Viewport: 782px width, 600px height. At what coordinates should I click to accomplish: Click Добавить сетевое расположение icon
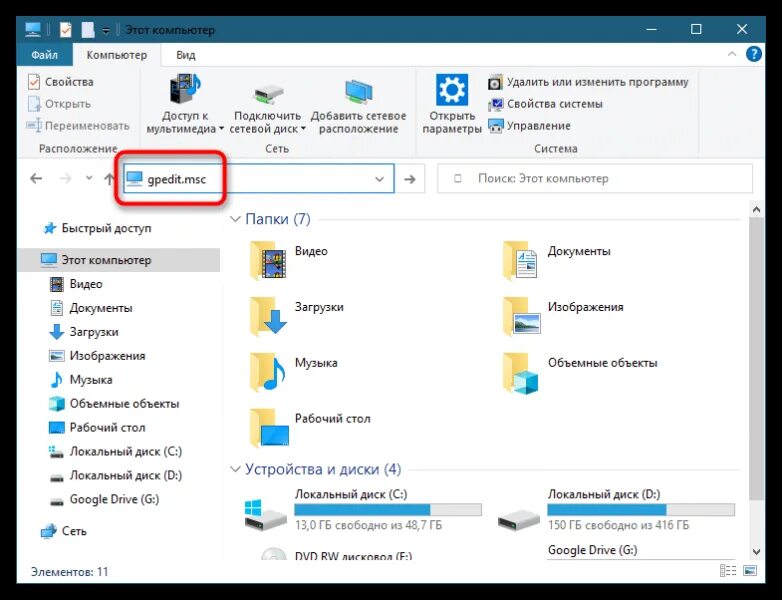(359, 92)
